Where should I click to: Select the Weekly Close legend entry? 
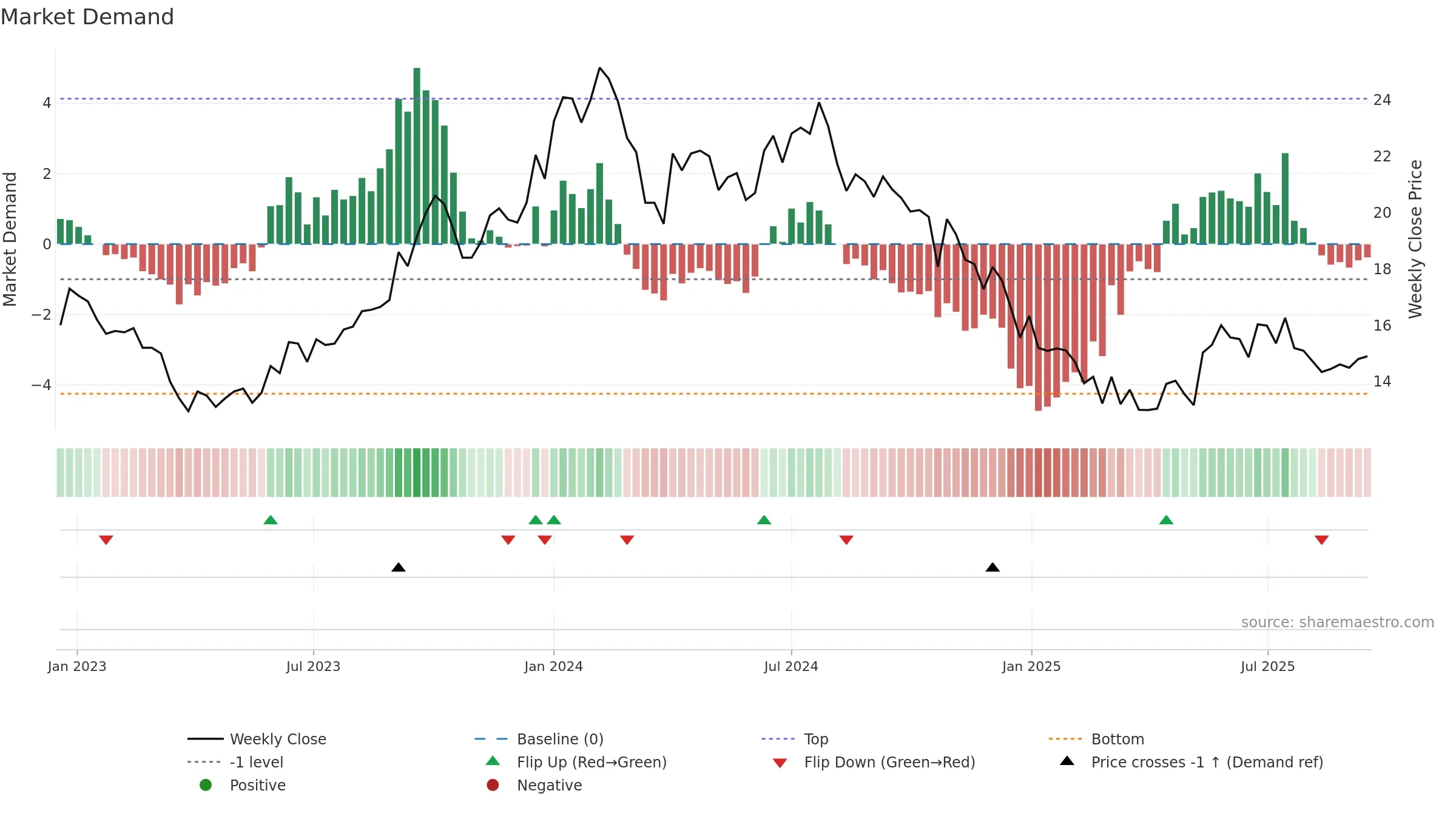[257, 739]
